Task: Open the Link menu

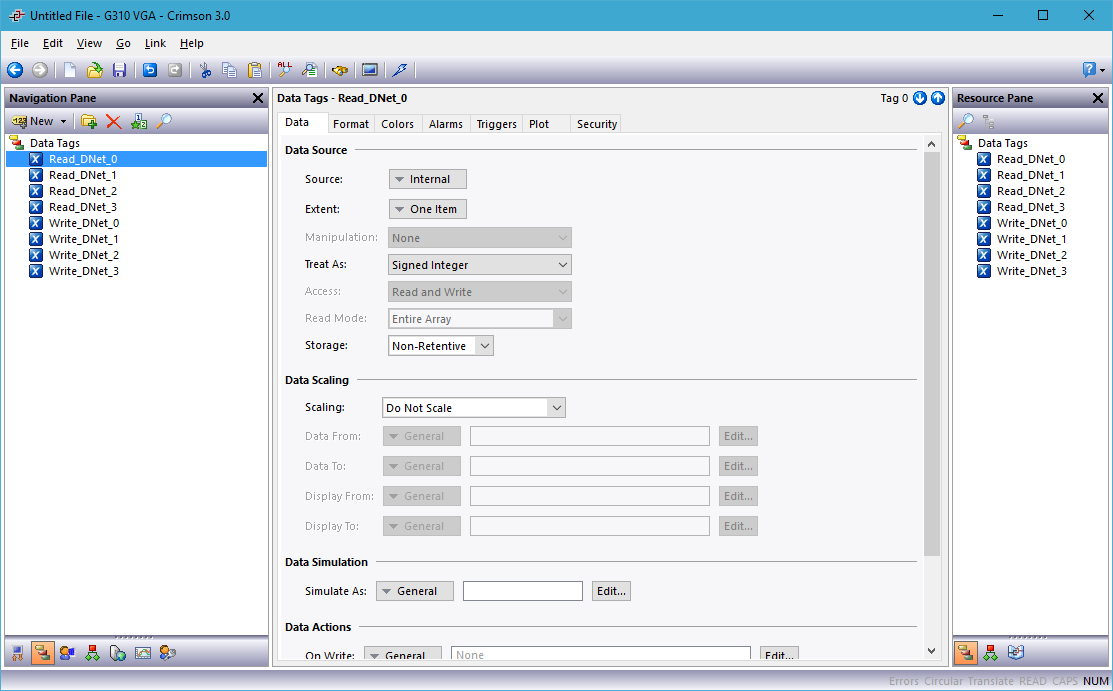Action: click(155, 43)
